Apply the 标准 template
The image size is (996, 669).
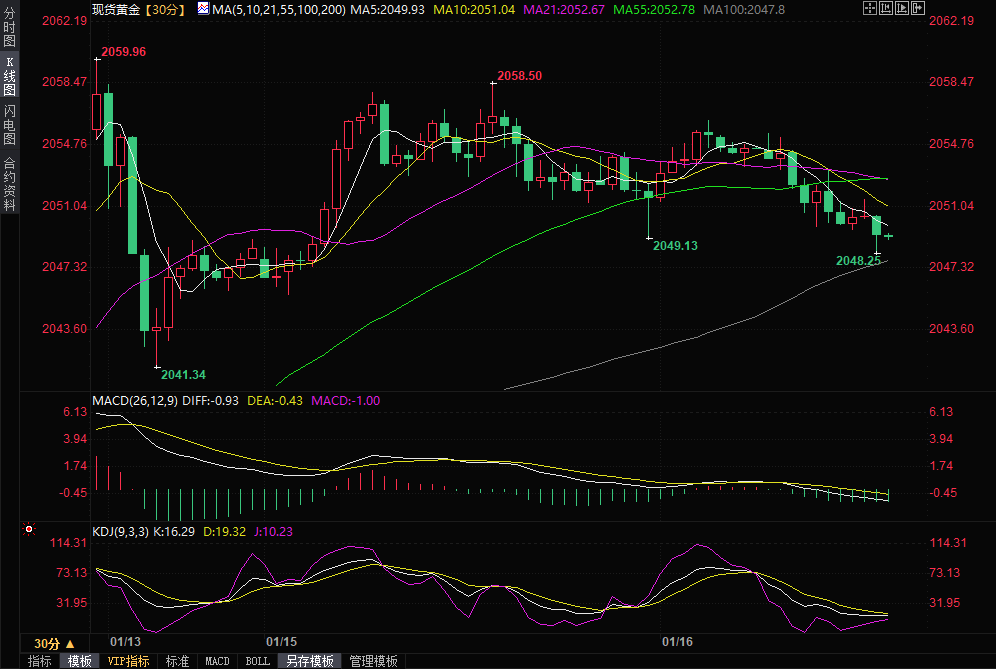178,661
